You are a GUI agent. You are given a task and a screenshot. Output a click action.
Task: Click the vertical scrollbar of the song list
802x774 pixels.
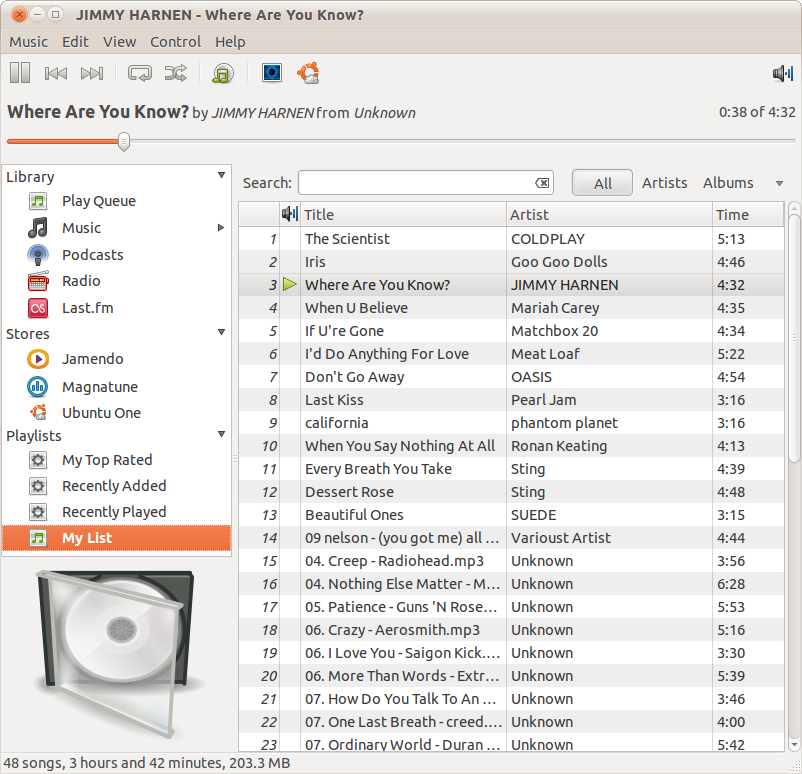pyautogui.click(x=794, y=338)
